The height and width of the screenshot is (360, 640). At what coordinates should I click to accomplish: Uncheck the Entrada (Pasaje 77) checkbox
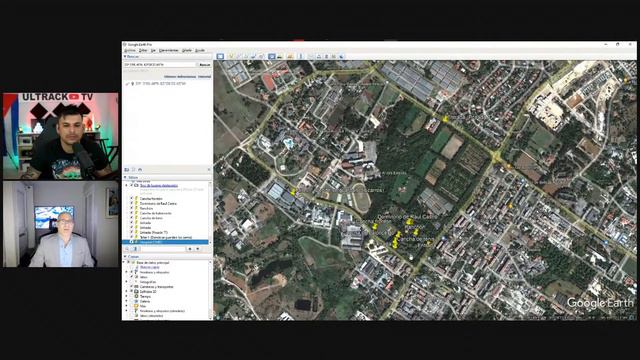tap(132, 232)
